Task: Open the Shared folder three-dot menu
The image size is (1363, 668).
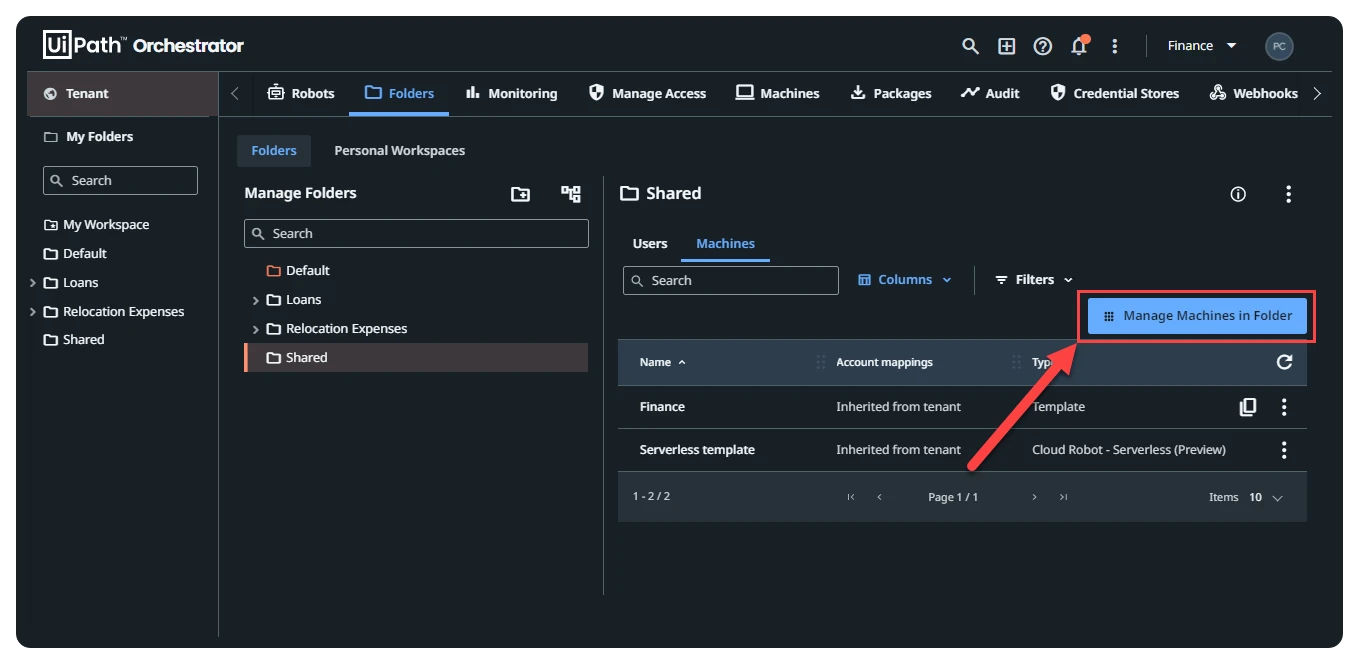Action: (x=1288, y=194)
